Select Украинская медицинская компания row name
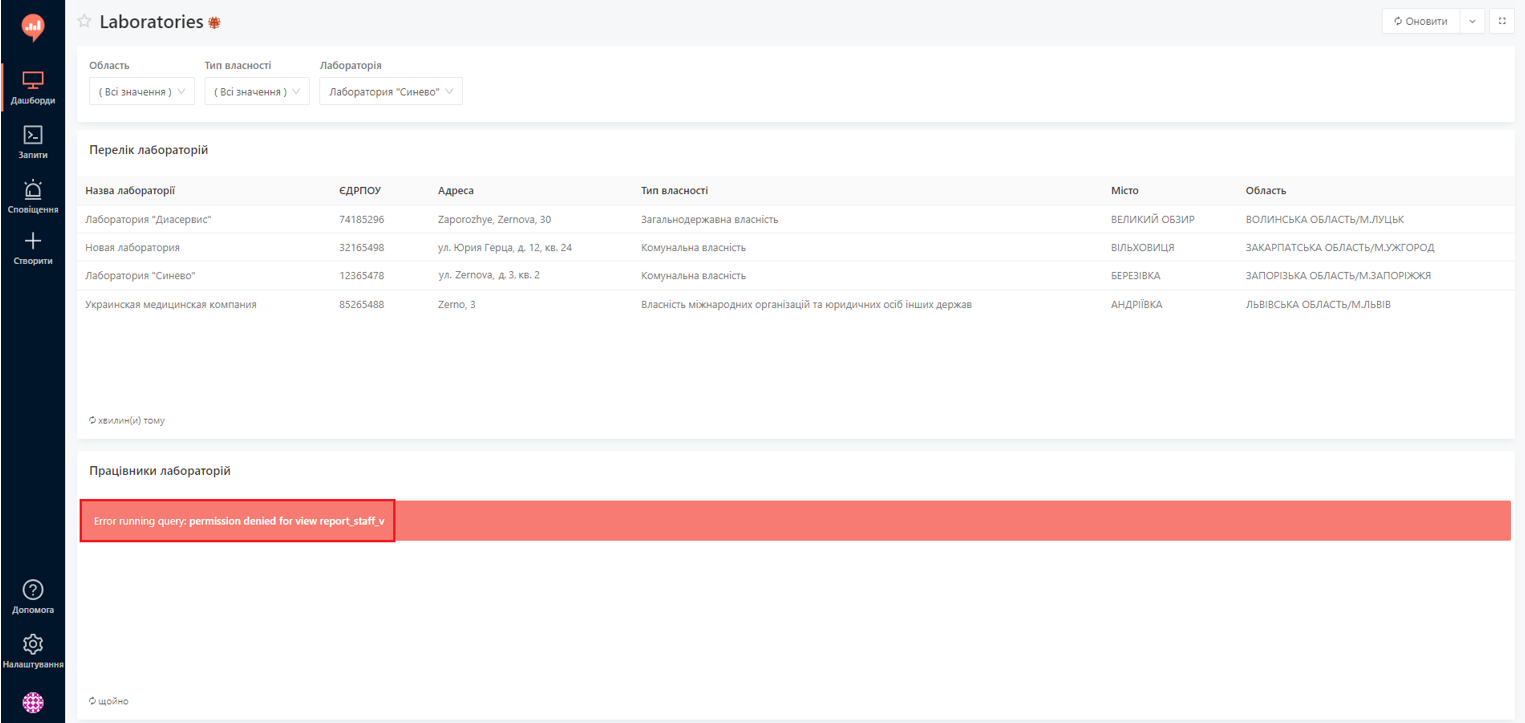The image size is (1525, 723). pyautogui.click(x=171, y=305)
